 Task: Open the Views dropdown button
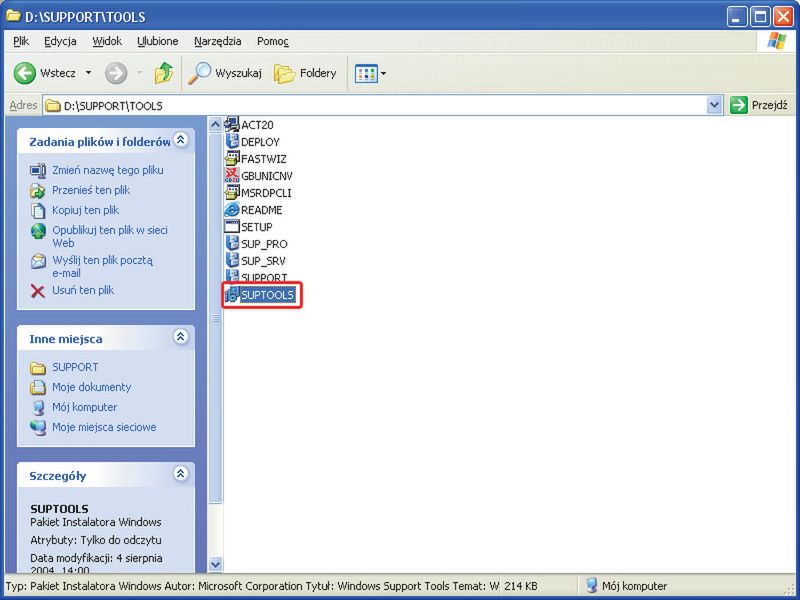[370, 73]
